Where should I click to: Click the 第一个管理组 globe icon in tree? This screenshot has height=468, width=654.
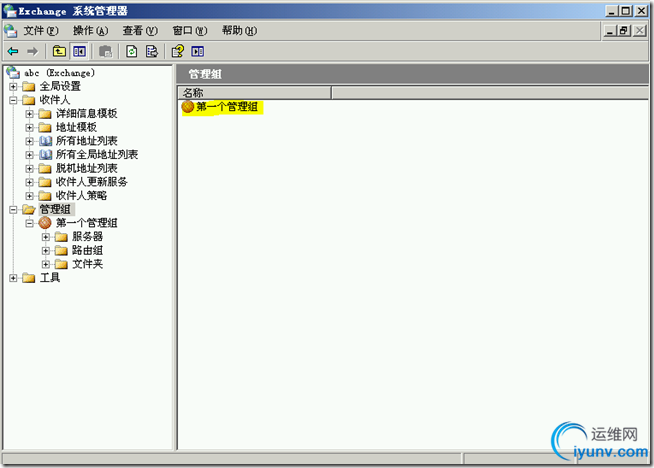tap(45, 223)
